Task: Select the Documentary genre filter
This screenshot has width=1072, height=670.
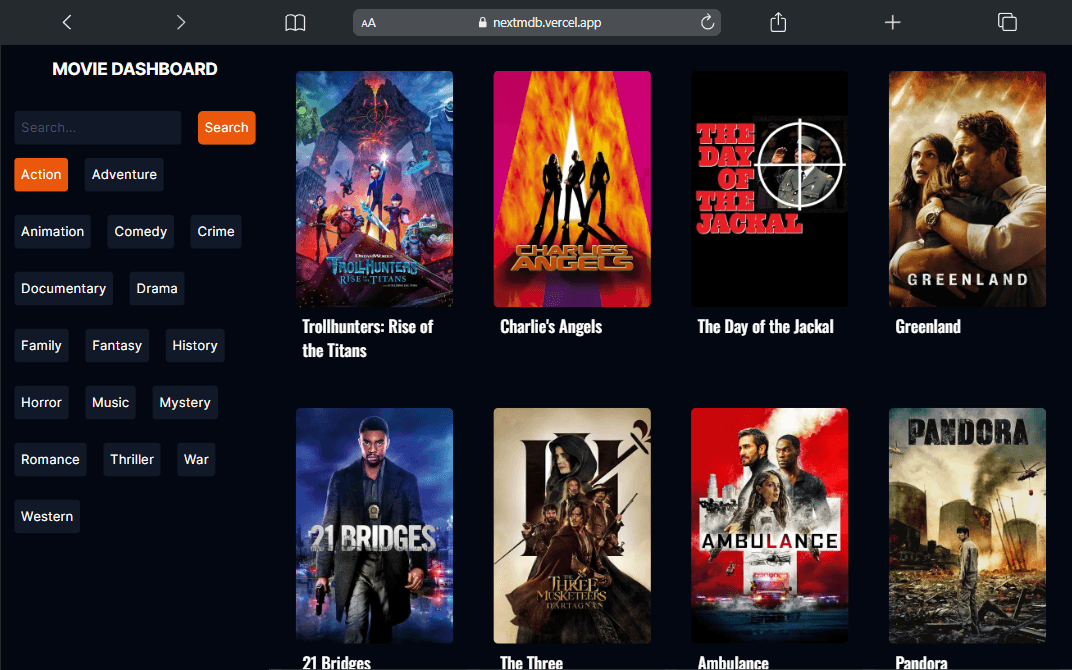Action: pyautogui.click(x=63, y=288)
